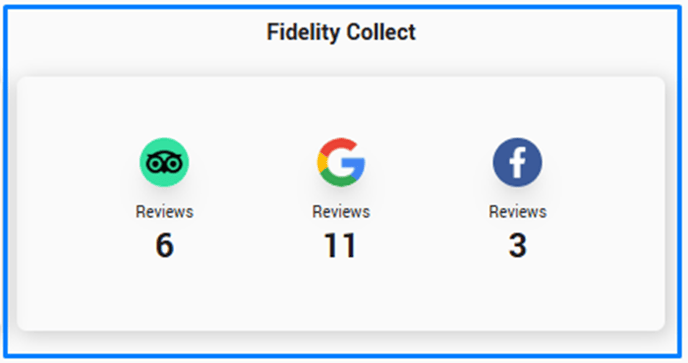This screenshot has width=688, height=363.
Task: Click the TripAdvisor owl icon
Action: pyautogui.click(x=165, y=162)
